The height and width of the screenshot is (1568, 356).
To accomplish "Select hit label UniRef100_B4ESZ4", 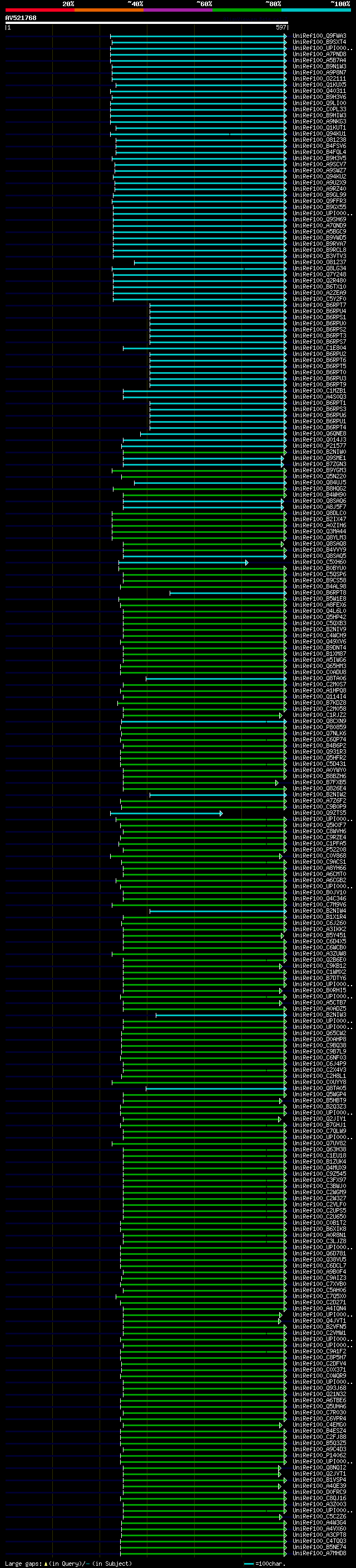I will coord(319,1431).
